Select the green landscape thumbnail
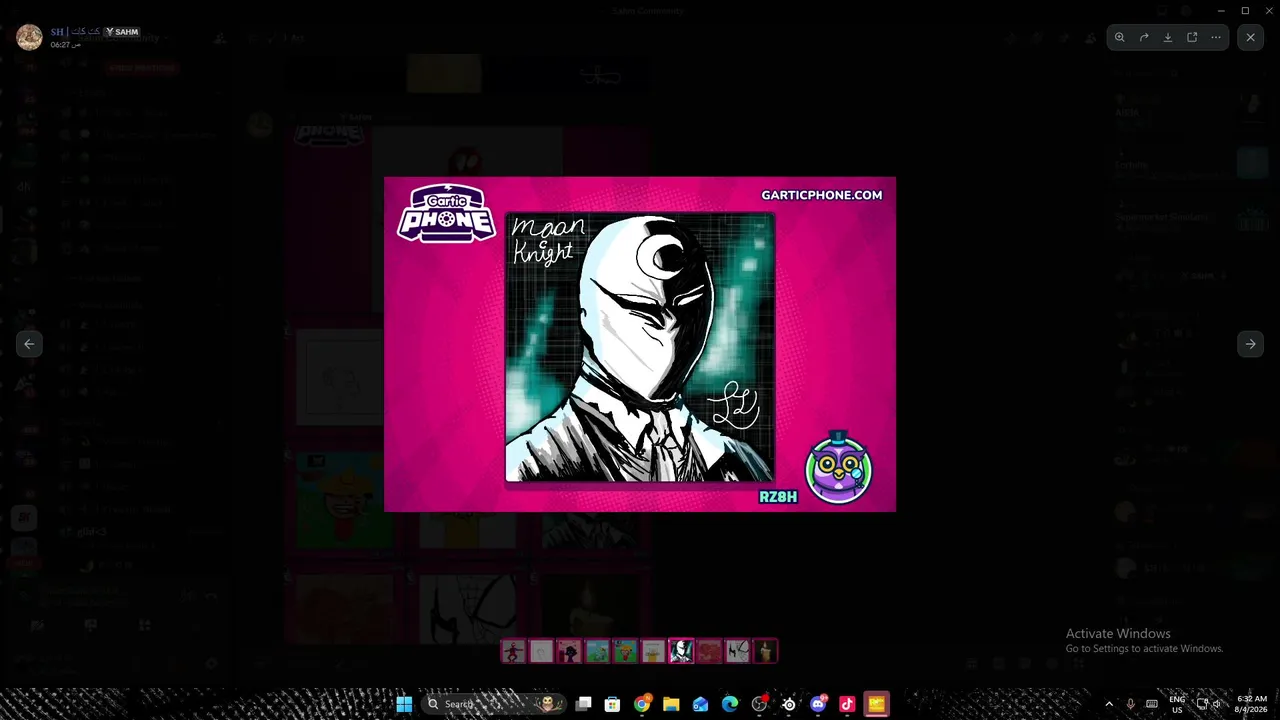 (597, 652)
